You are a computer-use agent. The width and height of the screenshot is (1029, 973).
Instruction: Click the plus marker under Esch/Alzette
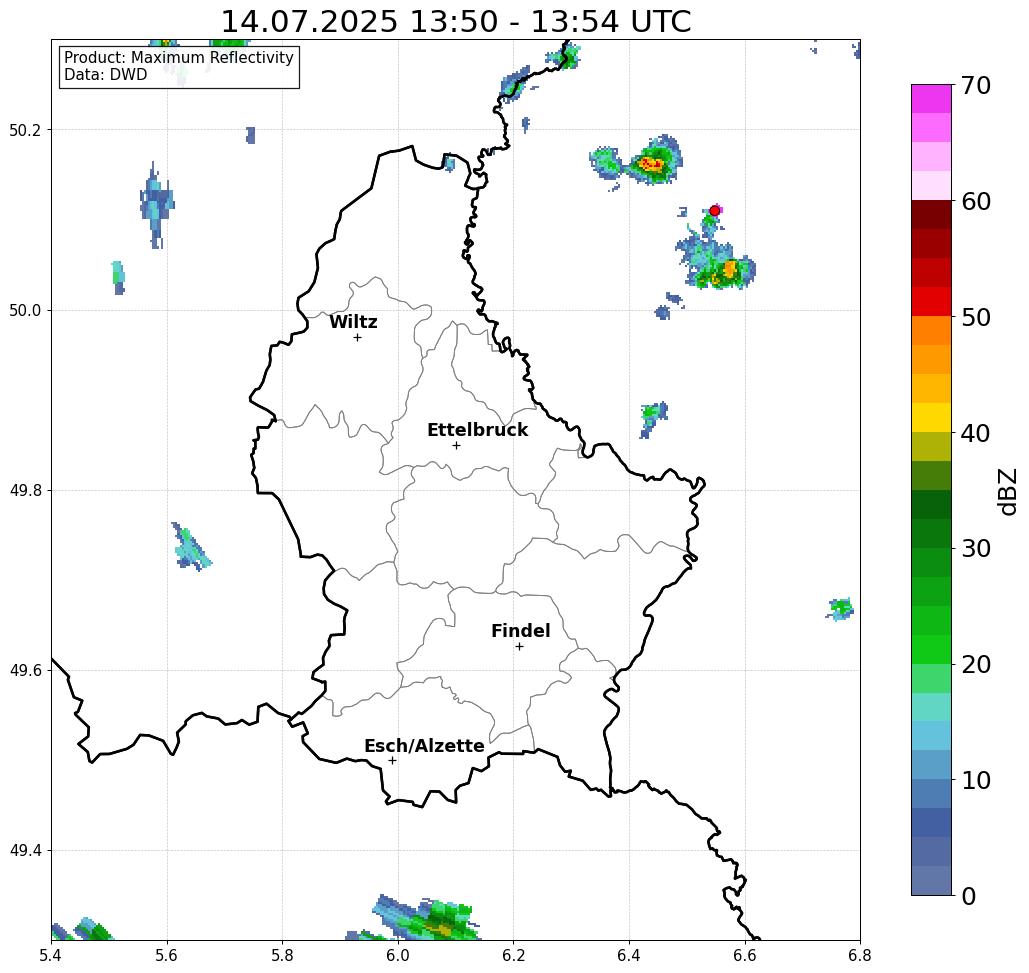point(392,761)
